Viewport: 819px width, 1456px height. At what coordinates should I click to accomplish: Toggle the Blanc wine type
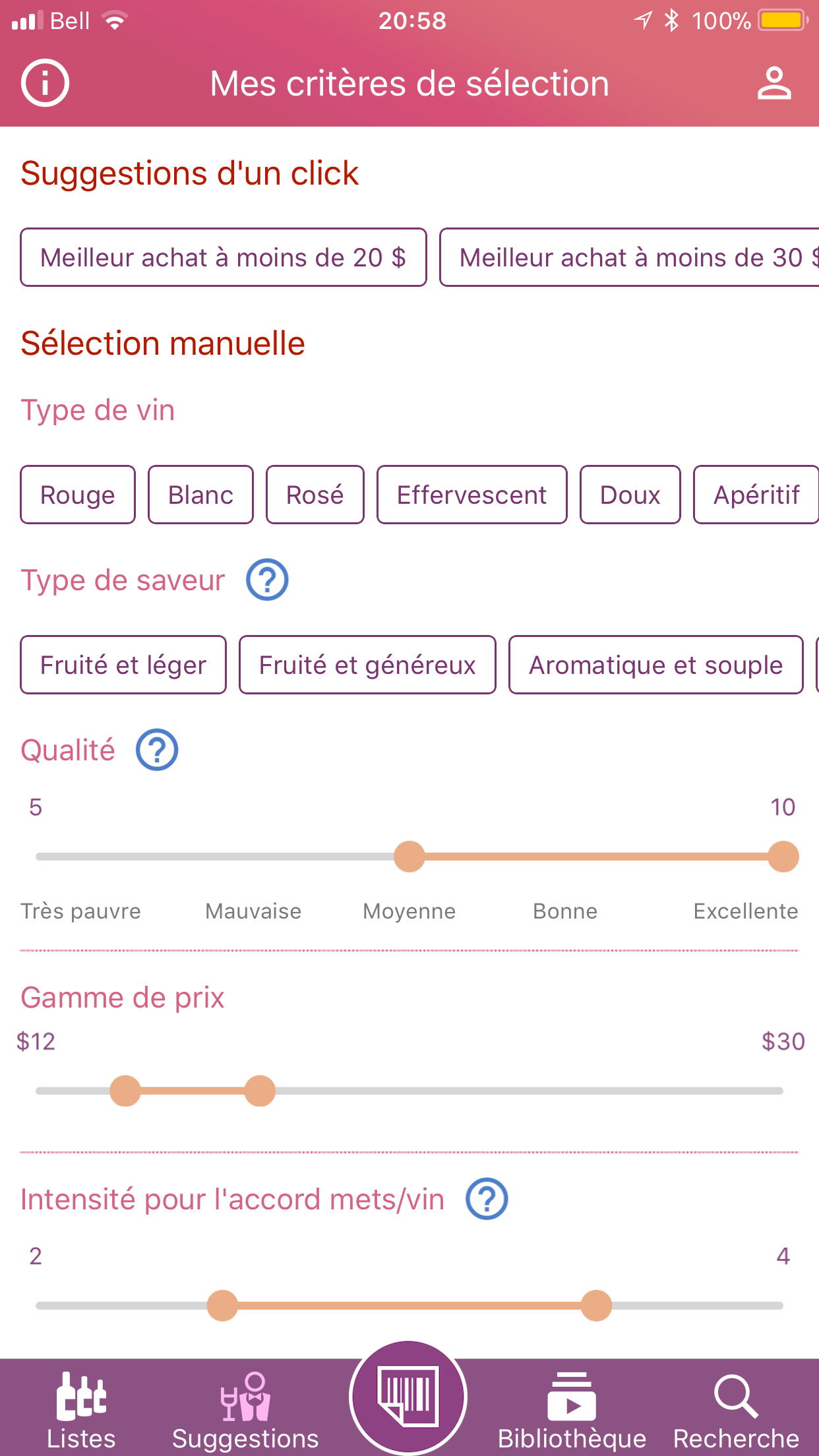pyautogui.click(x=200, y=495)
